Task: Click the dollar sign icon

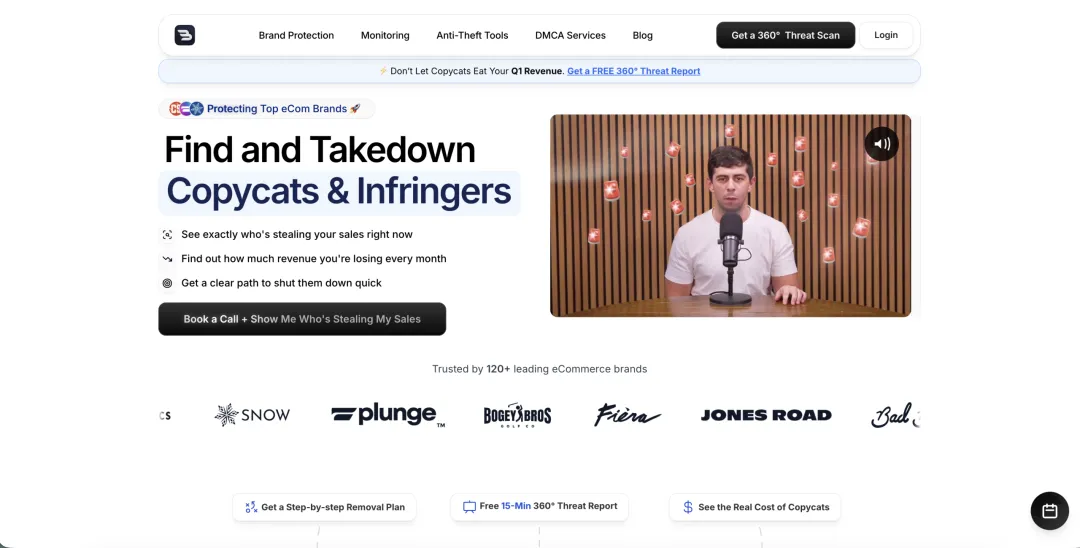Action: (x=687, y=507)
